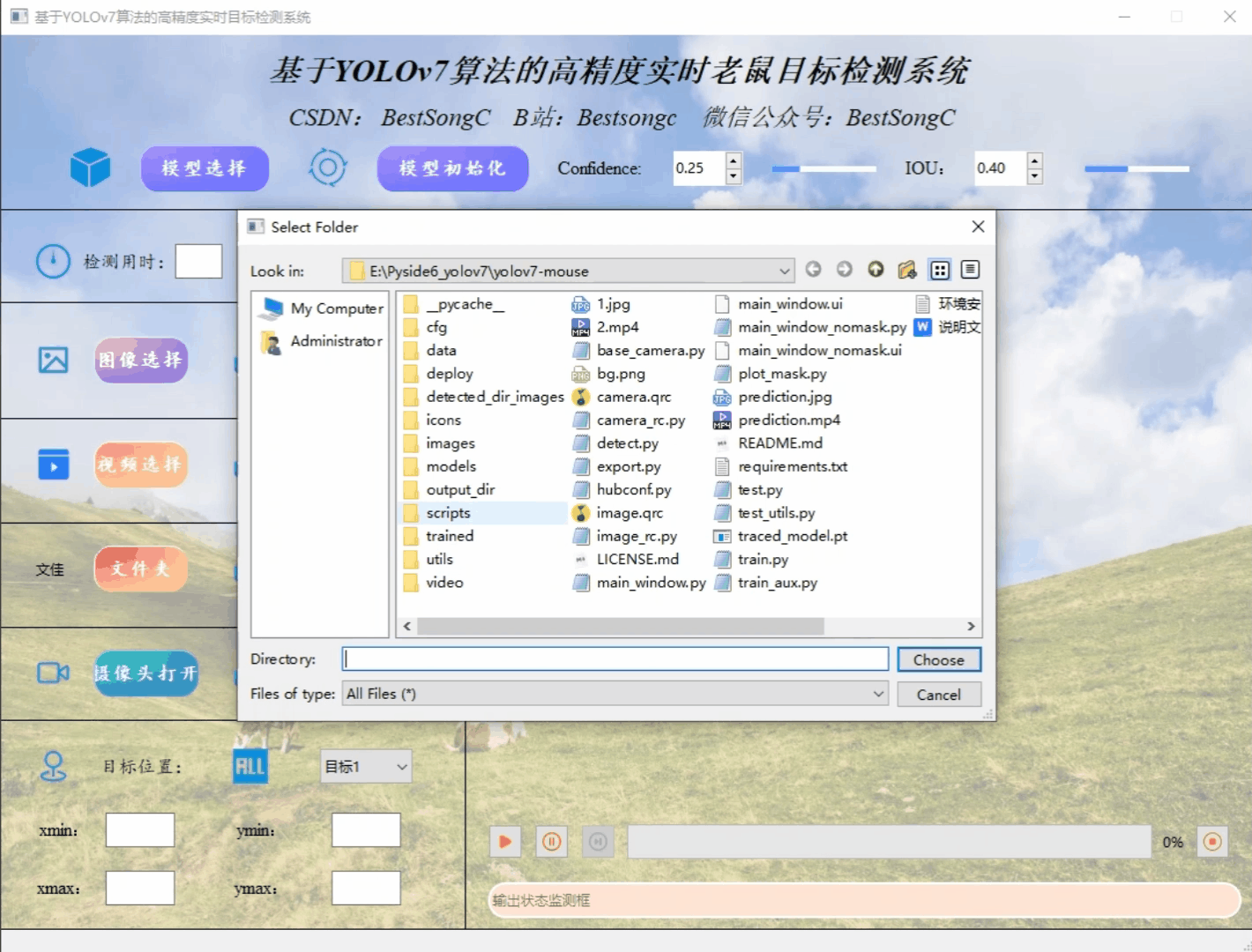Click the dialog Forward arrow icon
The height and width of the screenshot is (952, 1252).
coord(844,269)
